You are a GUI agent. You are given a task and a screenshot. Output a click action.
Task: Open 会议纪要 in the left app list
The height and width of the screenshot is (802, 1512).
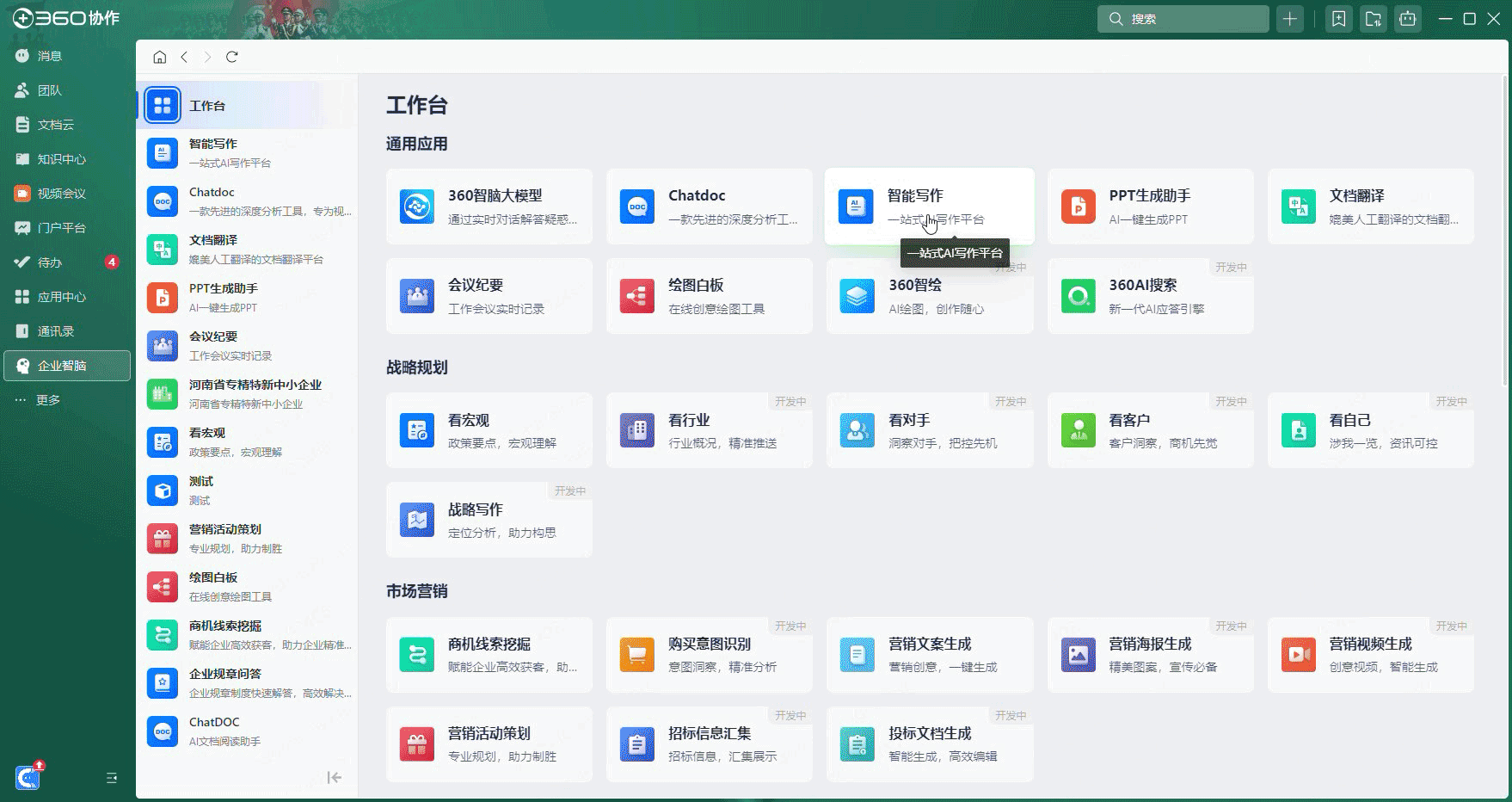point(247,346)
